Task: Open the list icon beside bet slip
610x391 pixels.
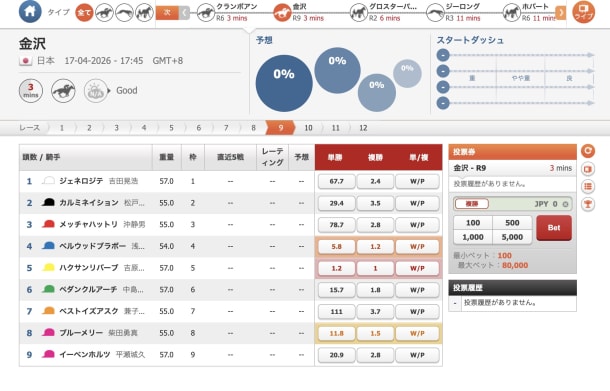Action: (x=588, y=186)
